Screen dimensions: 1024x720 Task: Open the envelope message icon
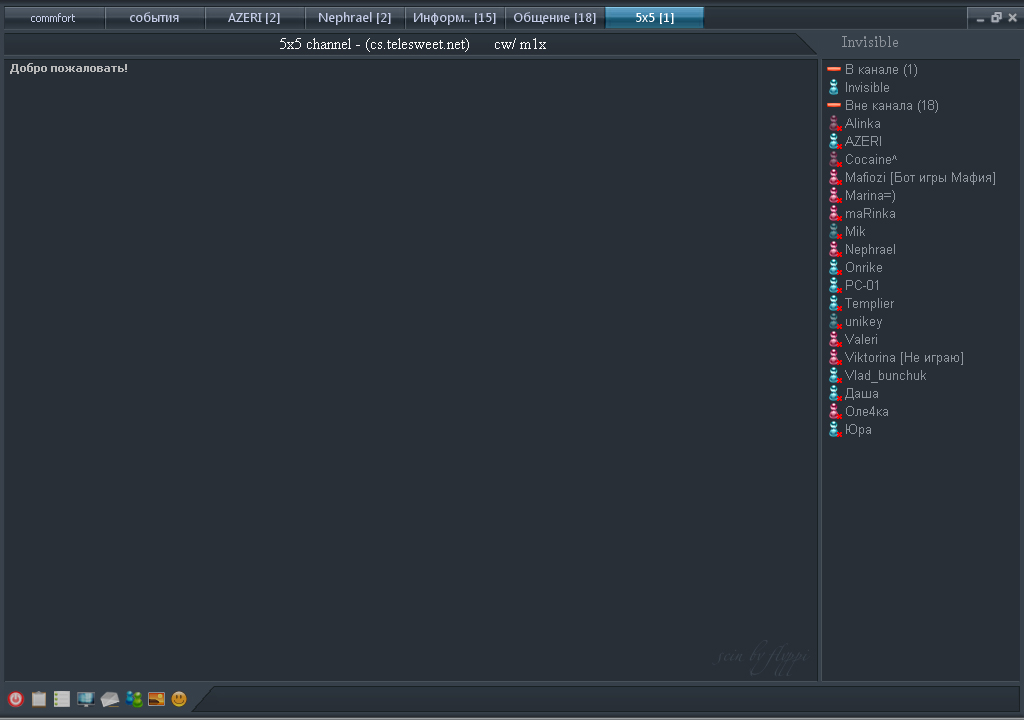pos(110,699)
